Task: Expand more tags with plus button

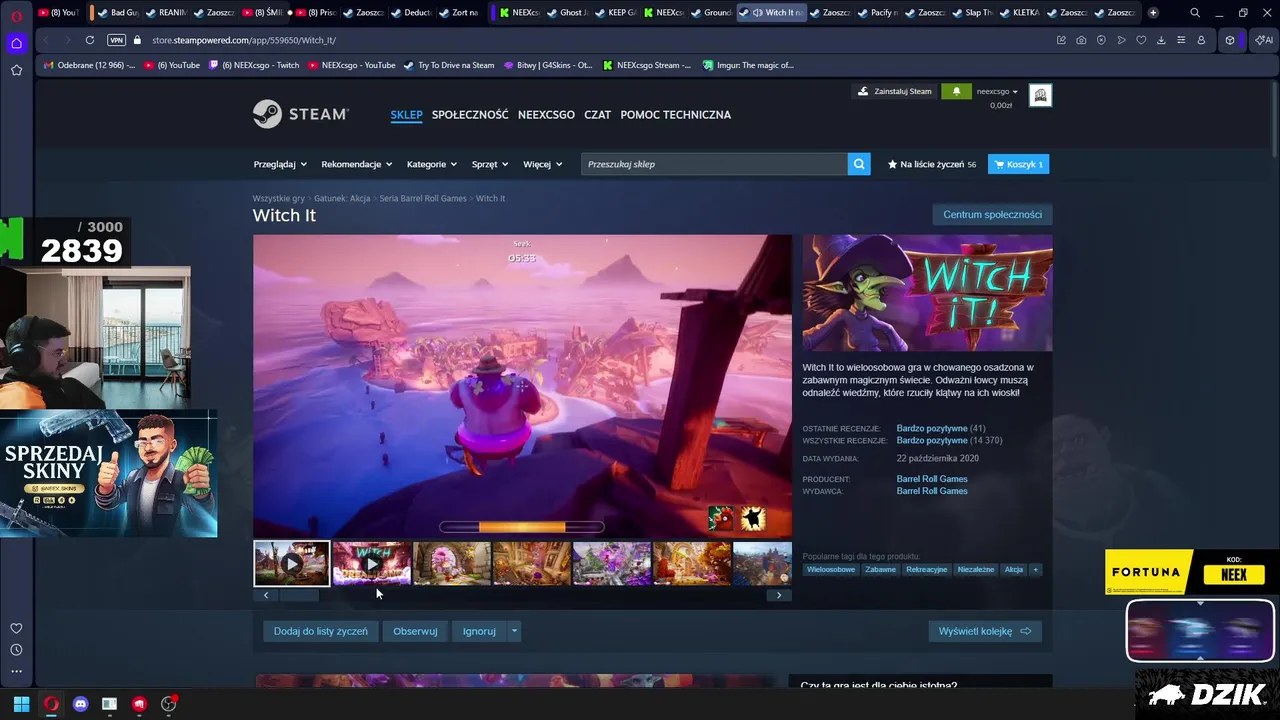Action: point(1036,569)
